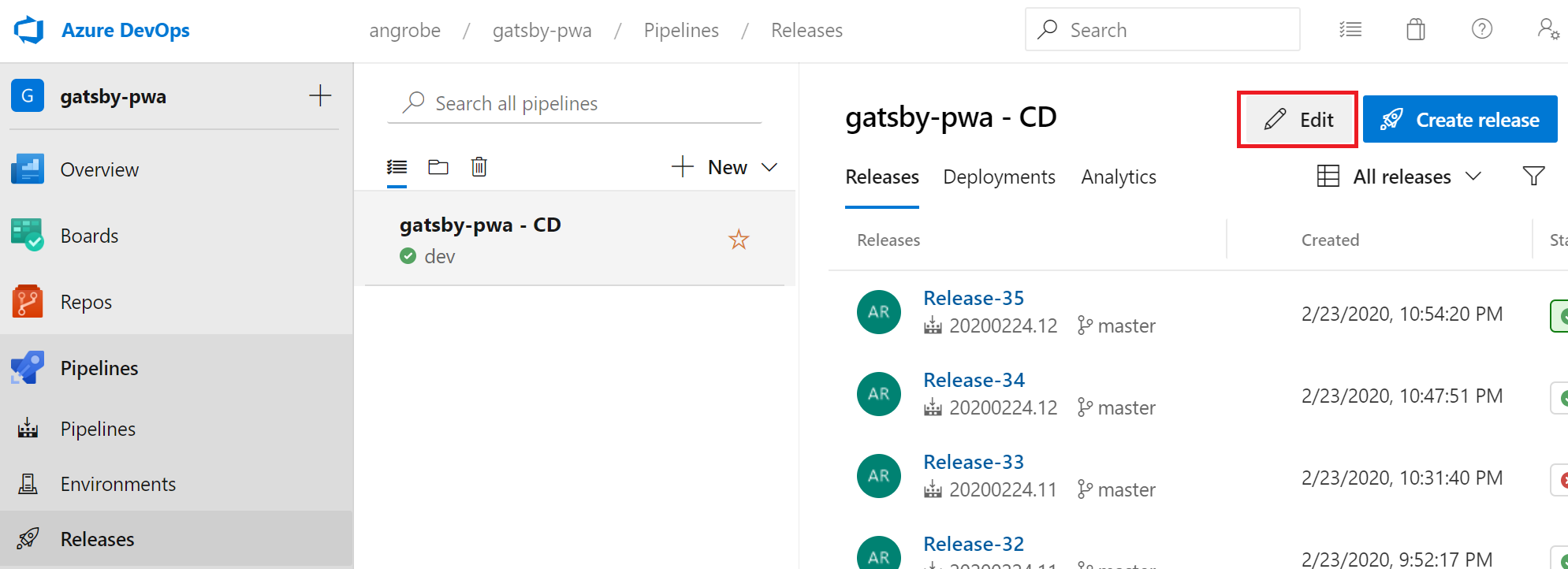The height and width of the screenshot is (569, 1568).
Task: Click AR avatar for Release-34
Action: [x=879, y=394]
